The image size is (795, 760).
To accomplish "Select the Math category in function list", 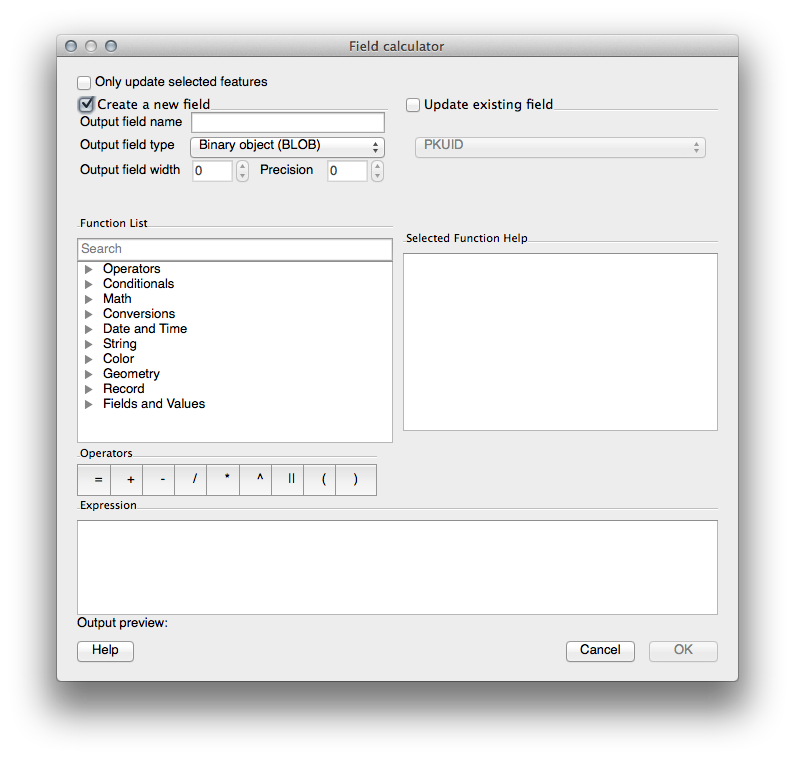I will coord(117,298).
